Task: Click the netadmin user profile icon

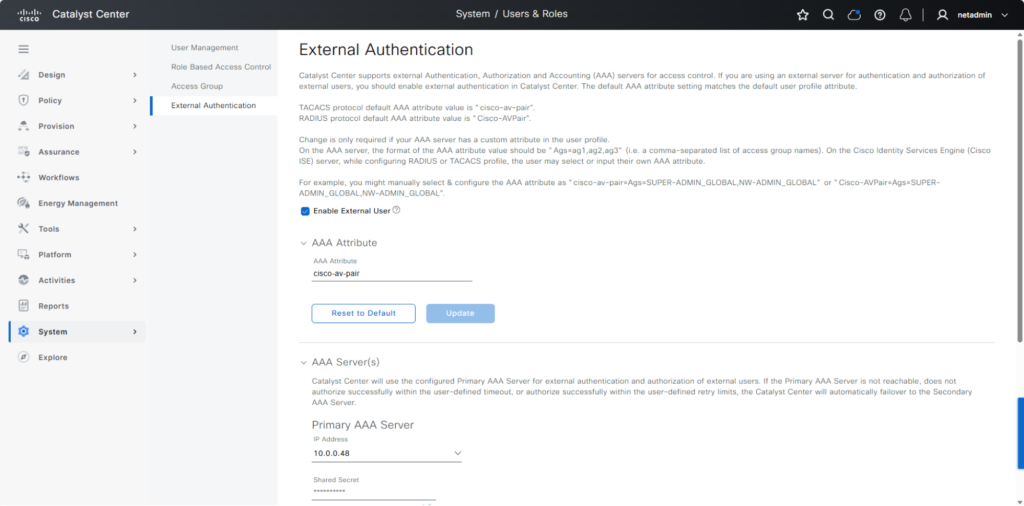Action: [942, 15]
